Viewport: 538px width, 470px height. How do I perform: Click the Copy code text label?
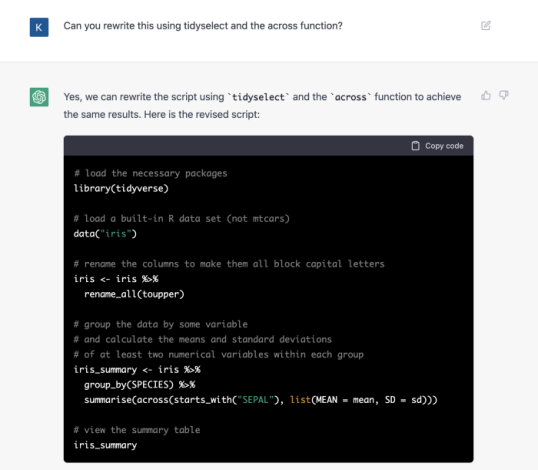444,146
